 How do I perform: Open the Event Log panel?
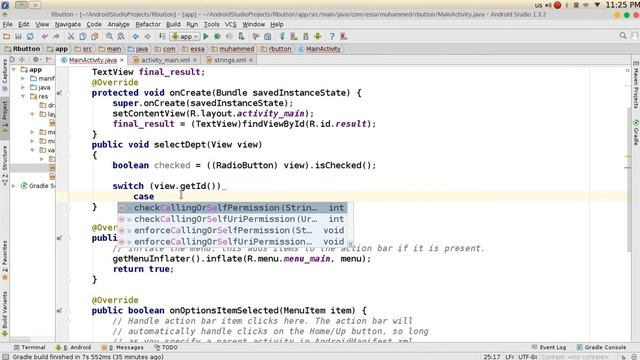click(x=549, y=347)
